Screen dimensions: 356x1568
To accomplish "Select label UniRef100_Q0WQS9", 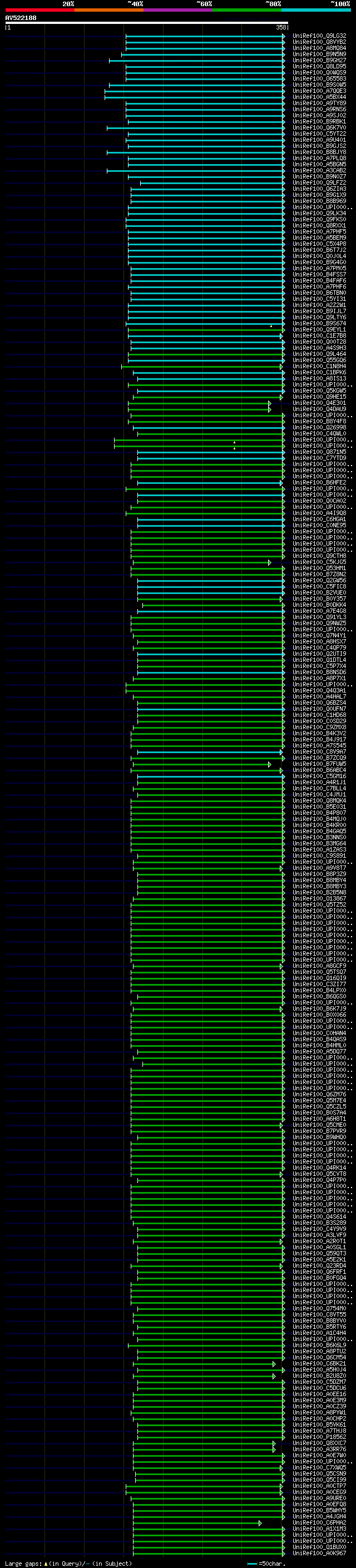I will pos(319,72).
